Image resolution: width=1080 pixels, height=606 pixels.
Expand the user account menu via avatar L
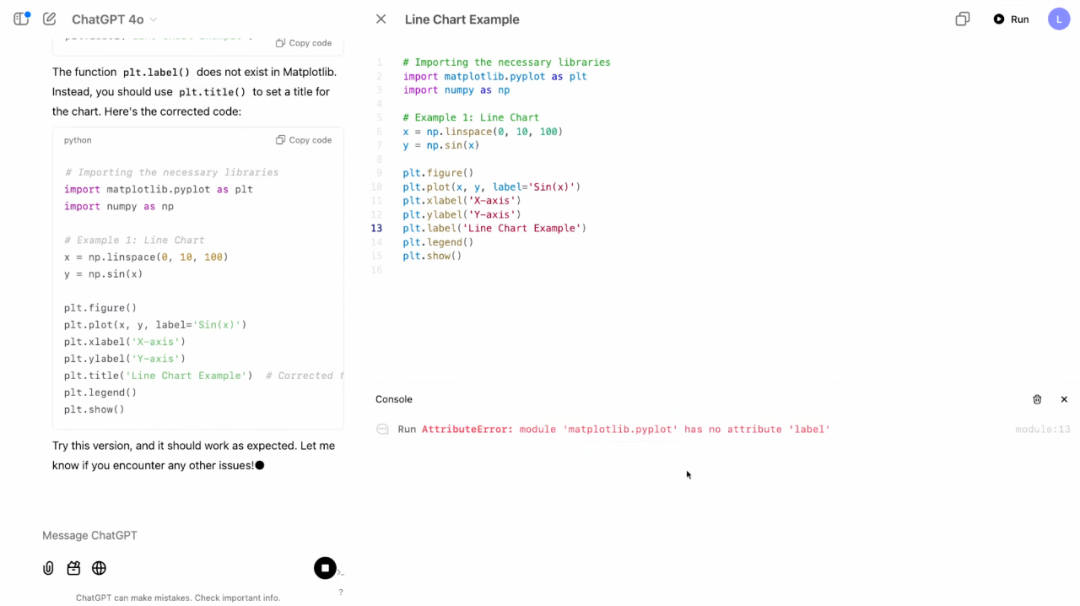tap(1059, 18)
